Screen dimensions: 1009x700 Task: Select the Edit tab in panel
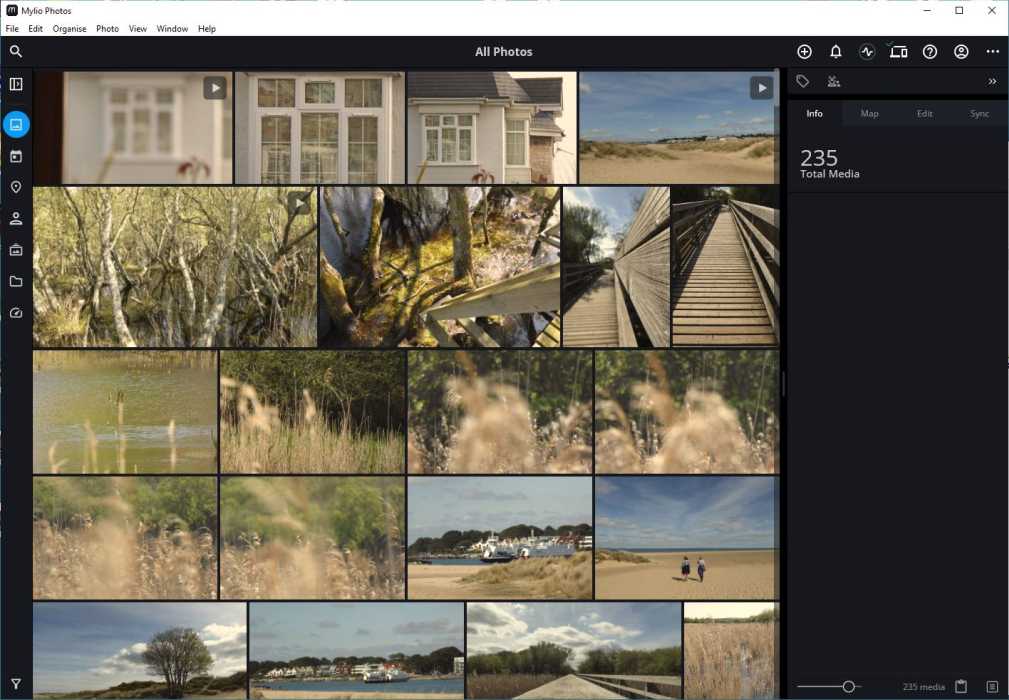click(924, 114)
